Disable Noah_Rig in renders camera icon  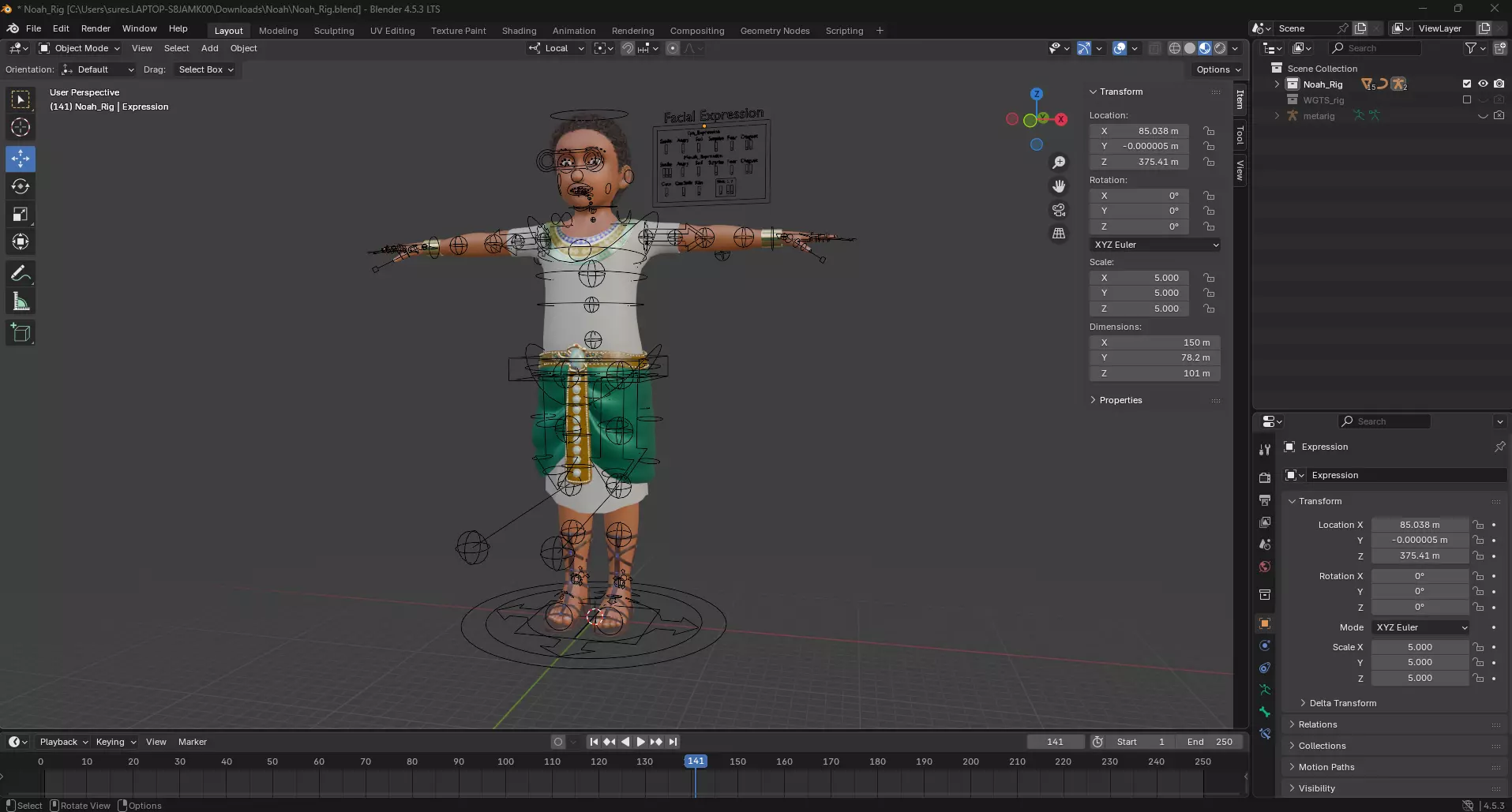click(1499, 84)
